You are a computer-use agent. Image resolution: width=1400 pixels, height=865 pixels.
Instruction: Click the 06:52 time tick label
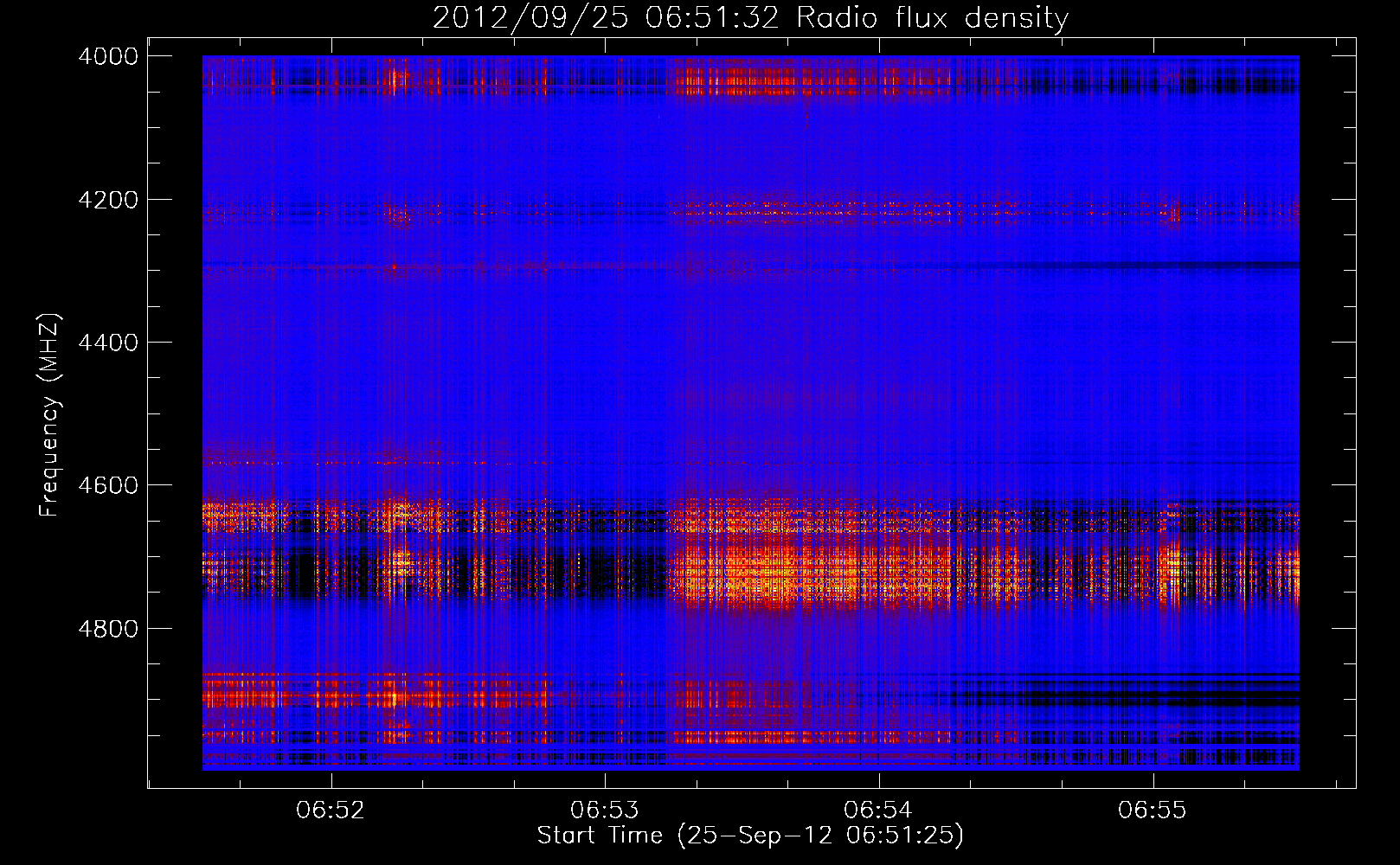tap(331, 810)
